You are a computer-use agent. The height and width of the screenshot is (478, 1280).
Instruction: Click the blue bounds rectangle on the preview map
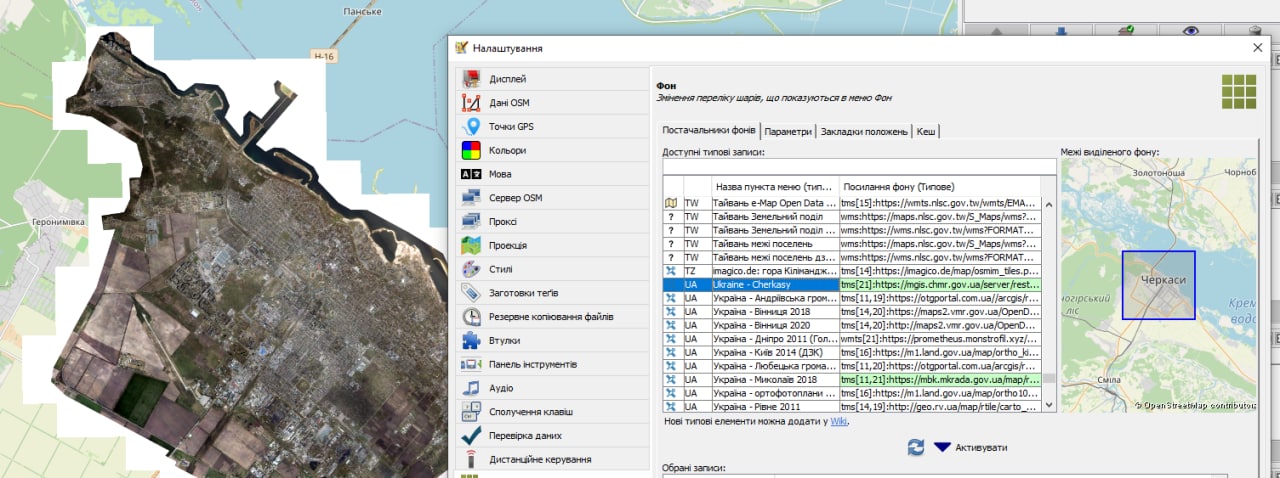tap(1158, 284)
